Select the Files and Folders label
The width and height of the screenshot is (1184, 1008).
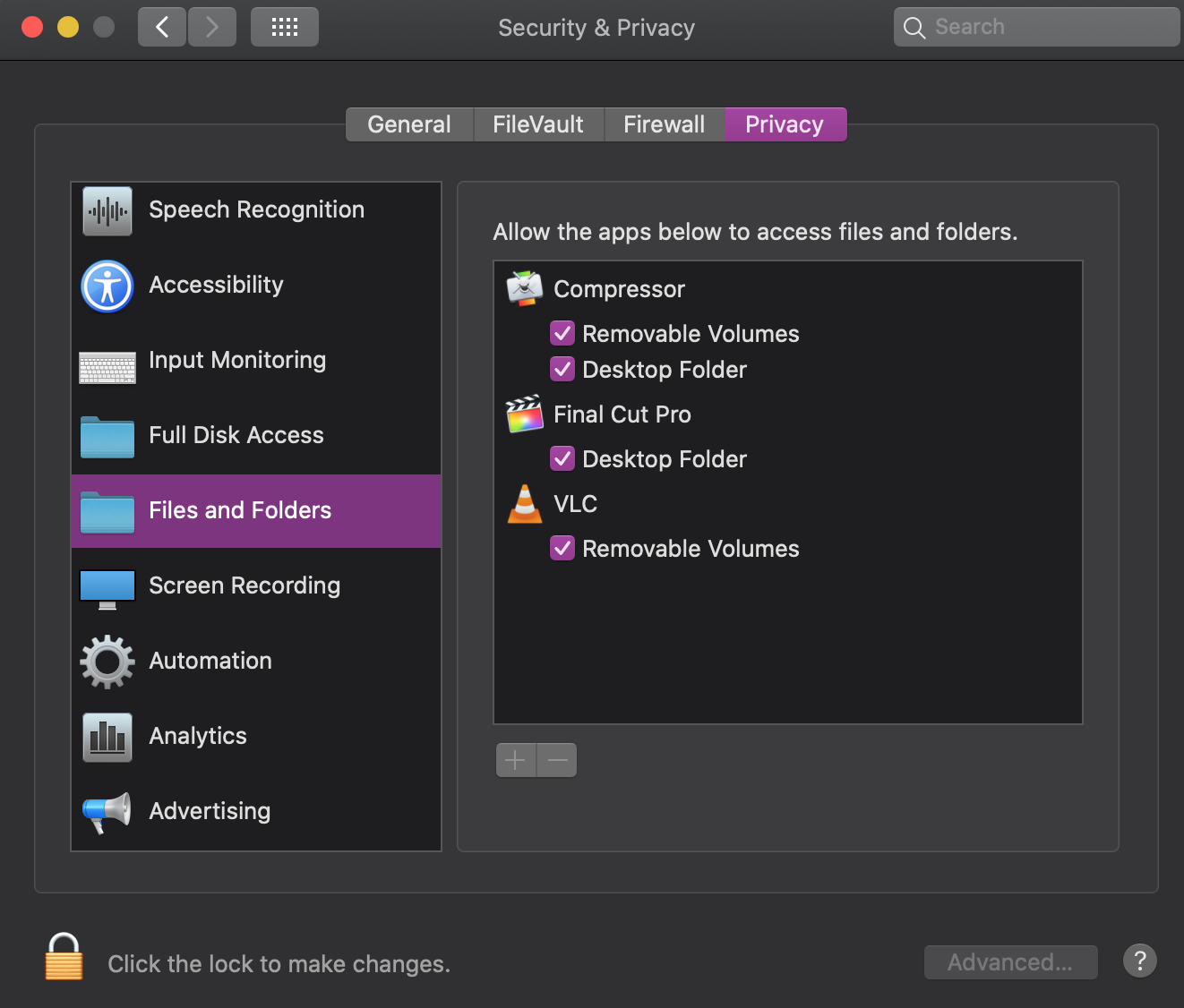coord(240,510)
